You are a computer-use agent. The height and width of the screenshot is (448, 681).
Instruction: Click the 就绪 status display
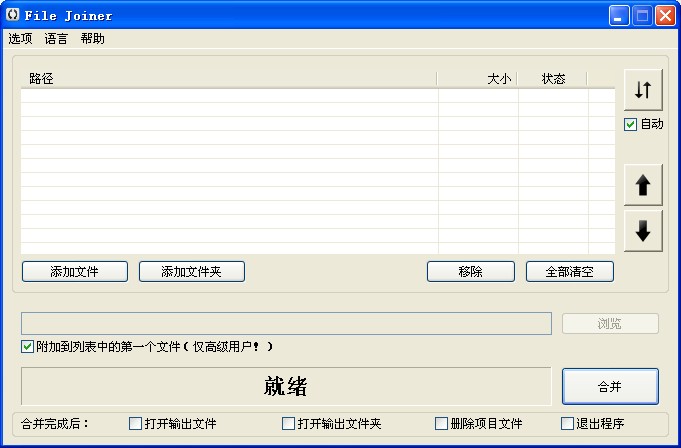tap(286, 386)
